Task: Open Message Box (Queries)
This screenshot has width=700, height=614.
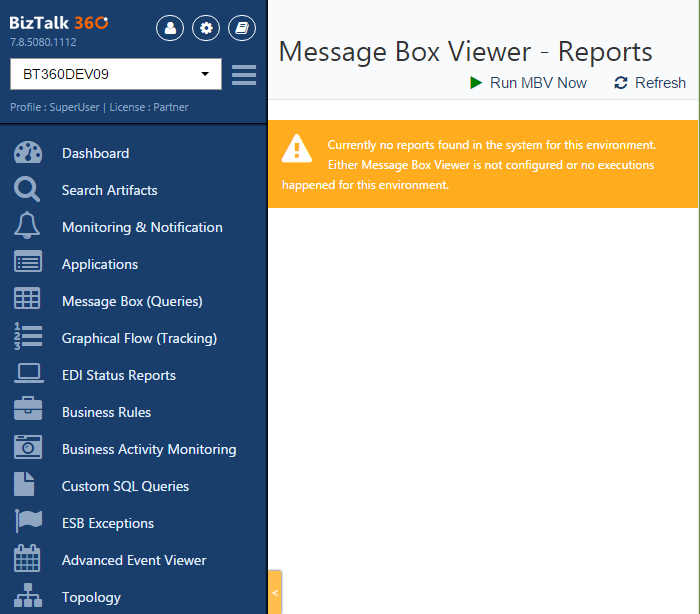Action: 132,301
